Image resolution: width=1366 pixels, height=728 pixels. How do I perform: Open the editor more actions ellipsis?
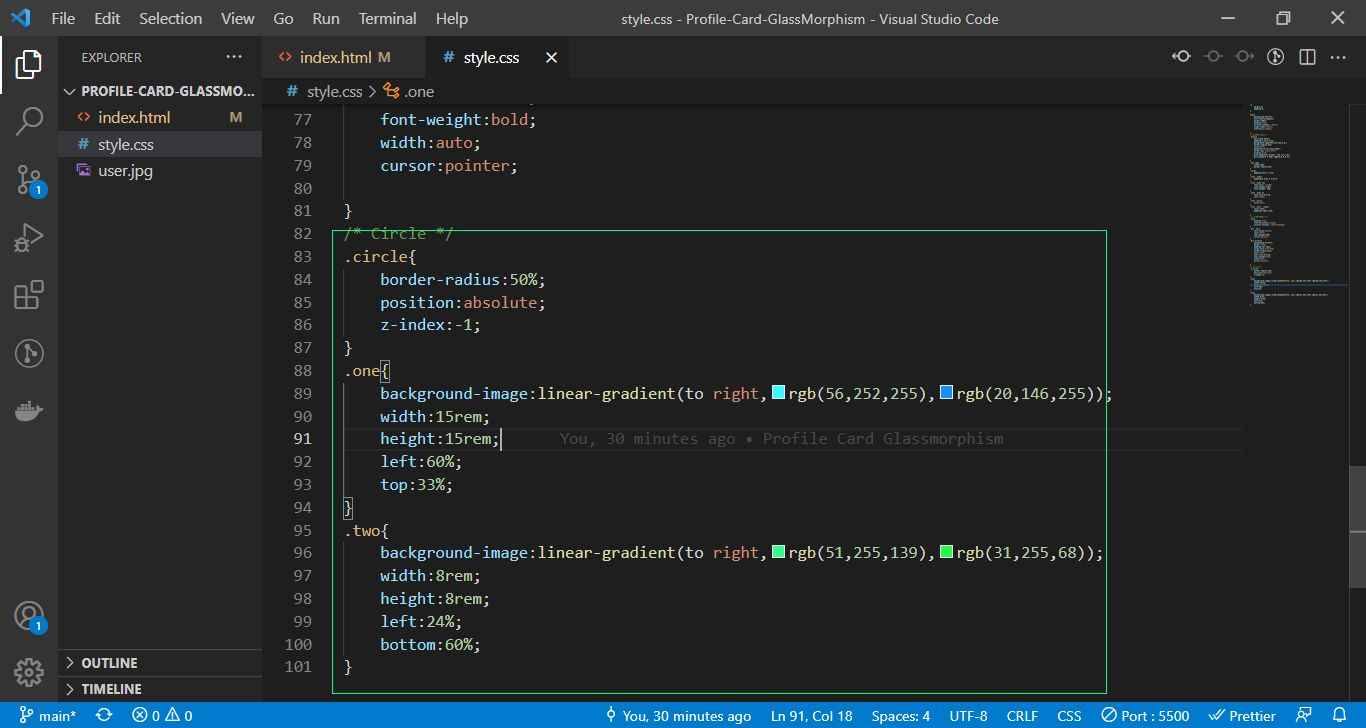pos(1338,57)
